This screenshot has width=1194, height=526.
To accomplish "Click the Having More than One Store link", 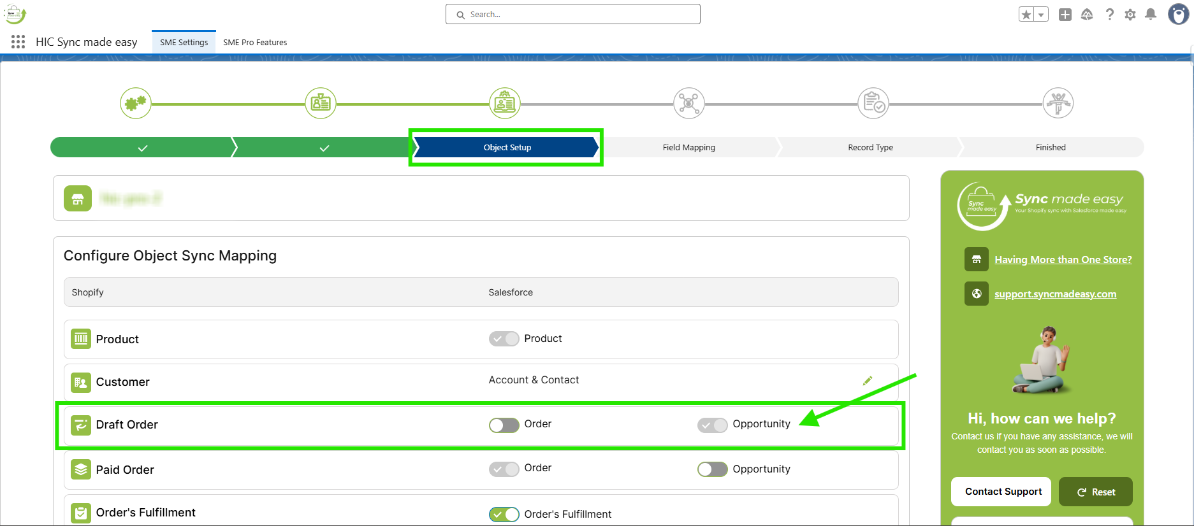I will coord(1063,260).
